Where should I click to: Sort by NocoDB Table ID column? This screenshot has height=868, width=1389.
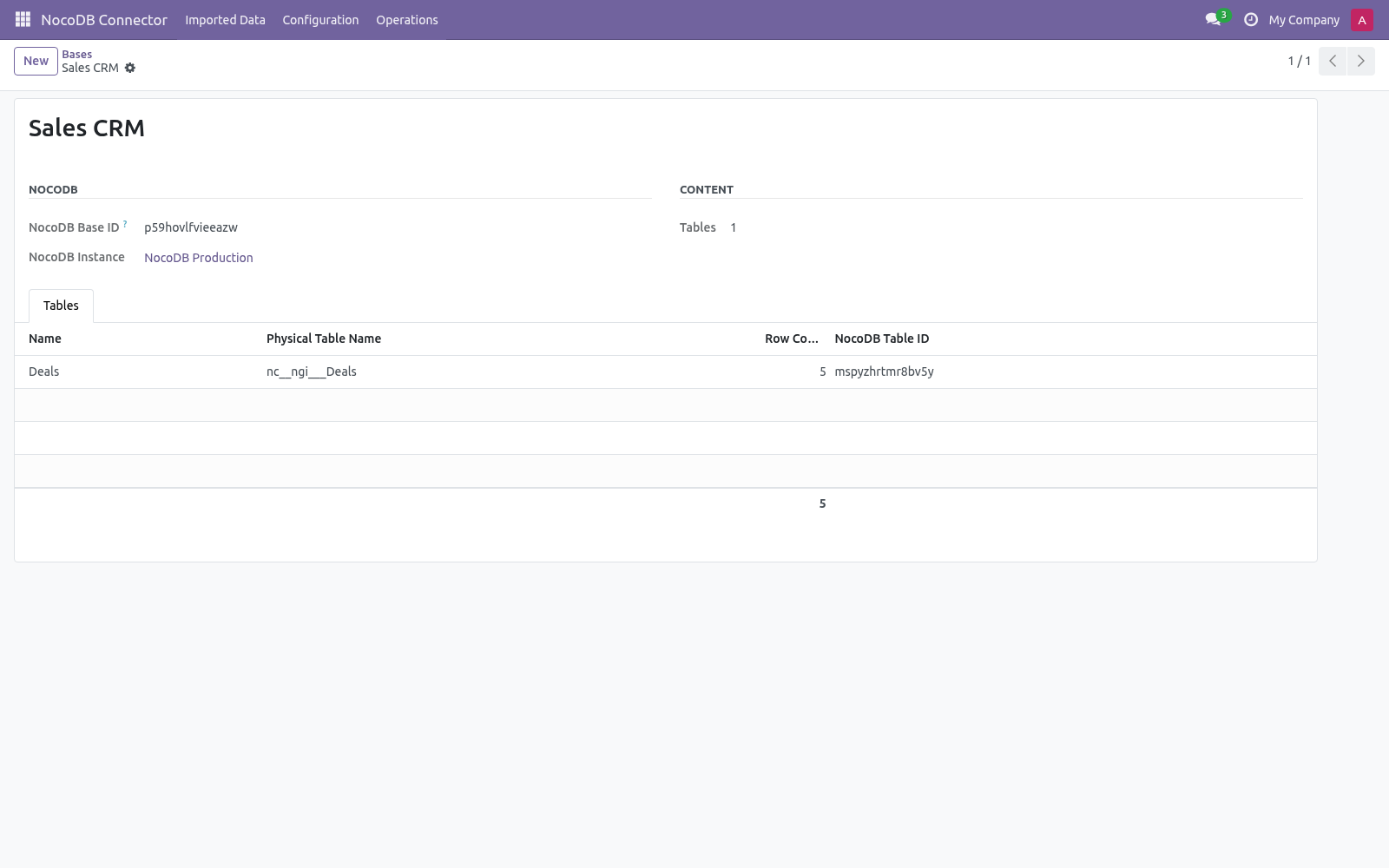click(1068, 339)
